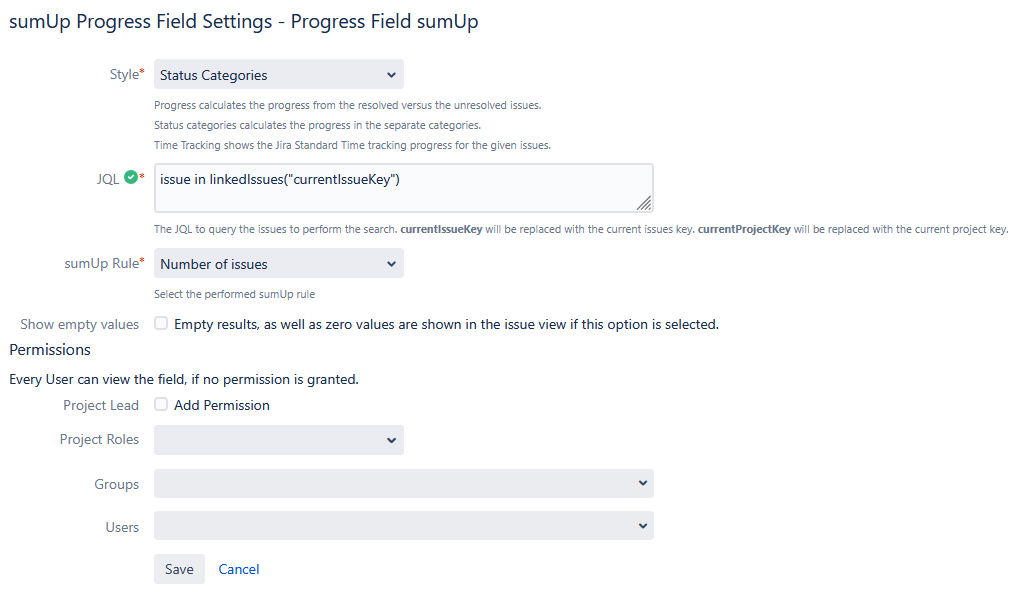Expand the Users selection dropdown
The height and width of the screenshot is (601, 1011).
(403, 526)
